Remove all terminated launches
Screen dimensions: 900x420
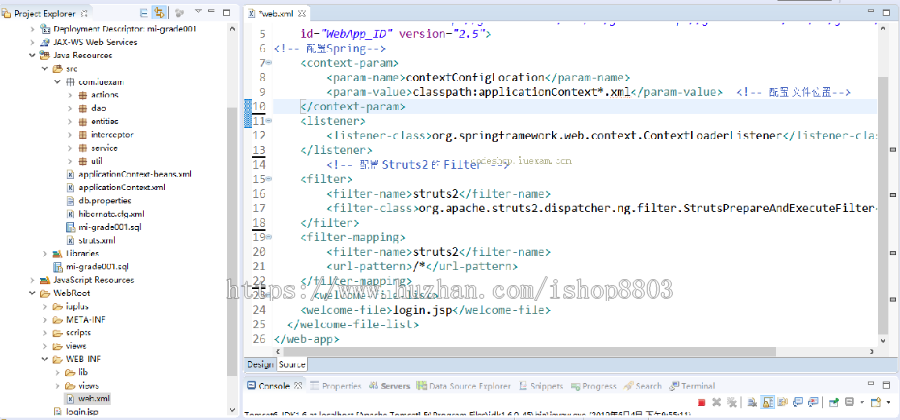(x=732, y=402)
